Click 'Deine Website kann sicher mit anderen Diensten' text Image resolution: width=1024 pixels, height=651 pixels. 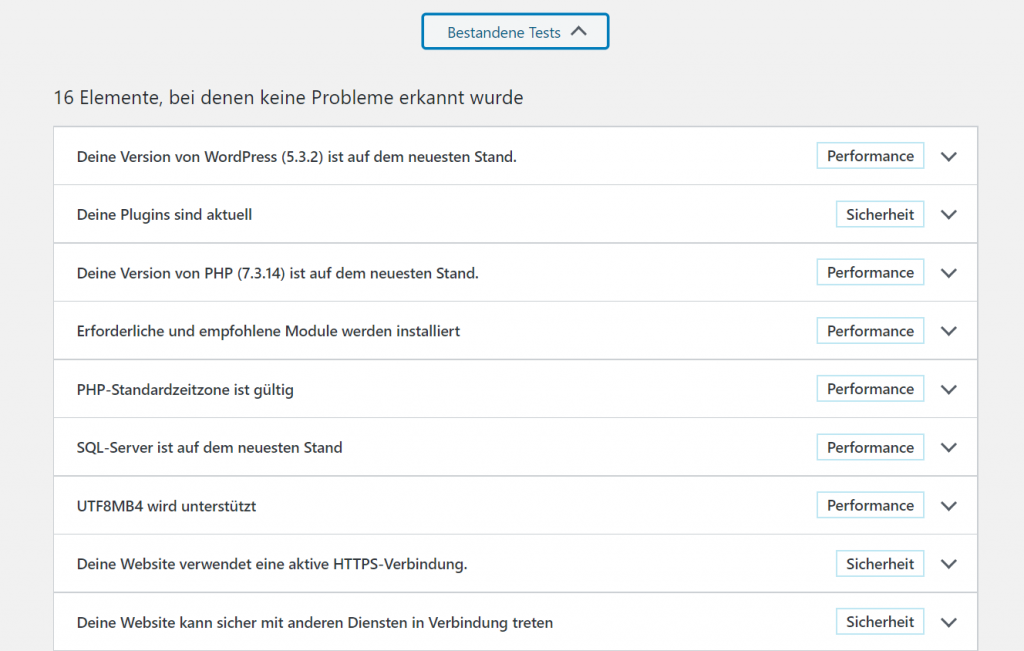(315, 623)
